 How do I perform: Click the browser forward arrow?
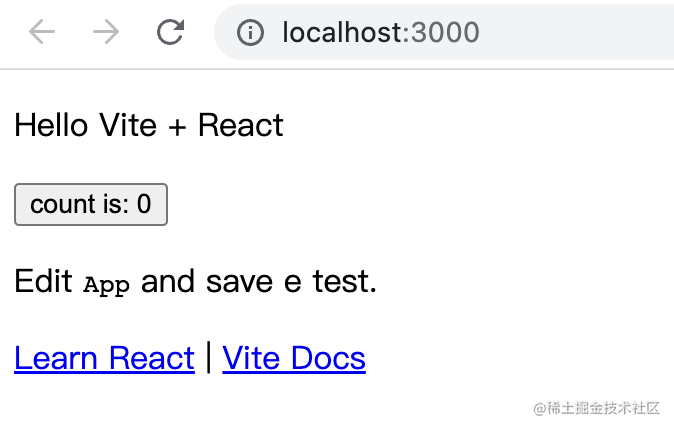[x=105, y=32]
